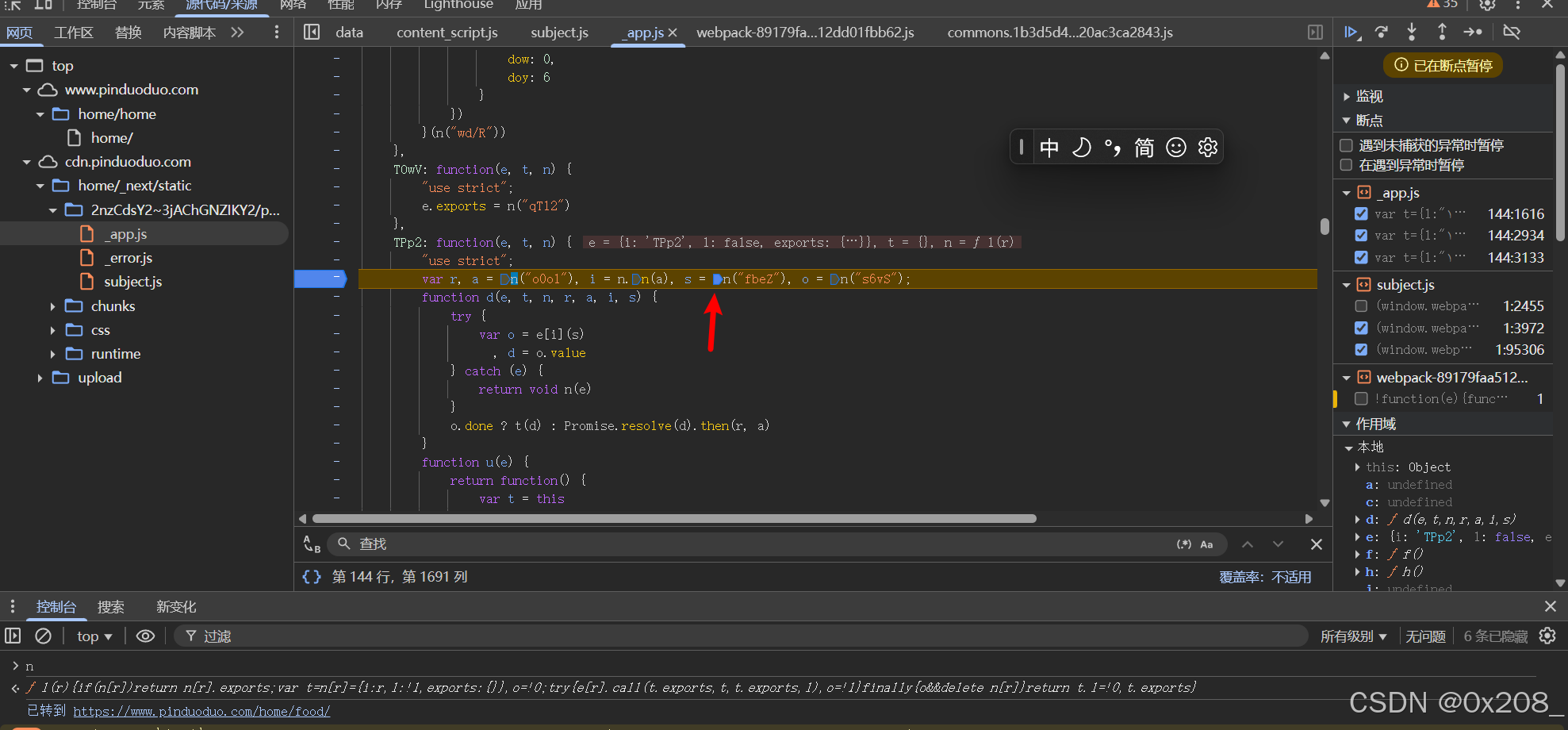The image size is (1568, 730).
Task: Enable pause on caught exceptions
Action: coord(1346,165)
